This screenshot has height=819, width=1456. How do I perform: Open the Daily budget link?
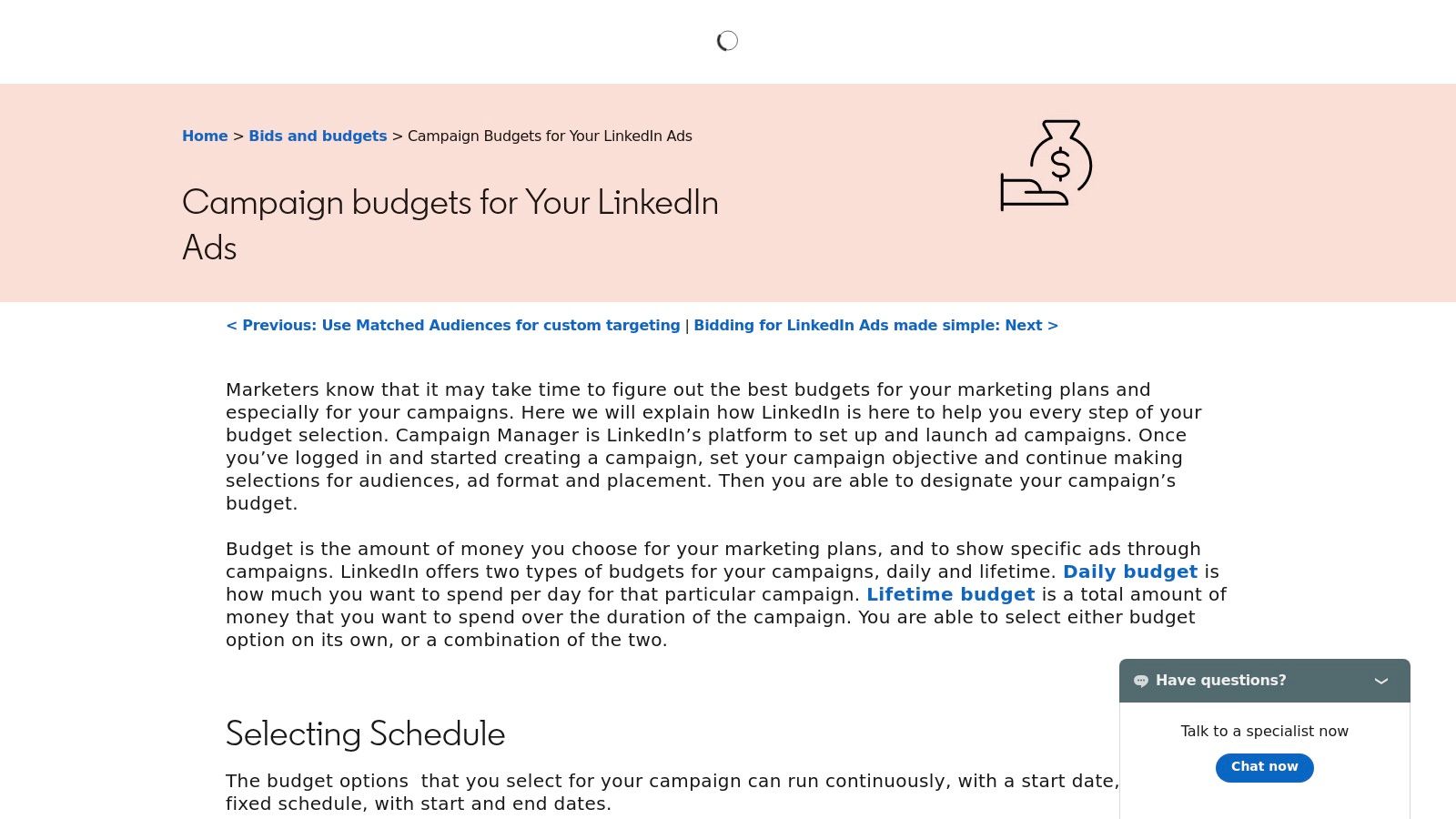point(1130,571)
